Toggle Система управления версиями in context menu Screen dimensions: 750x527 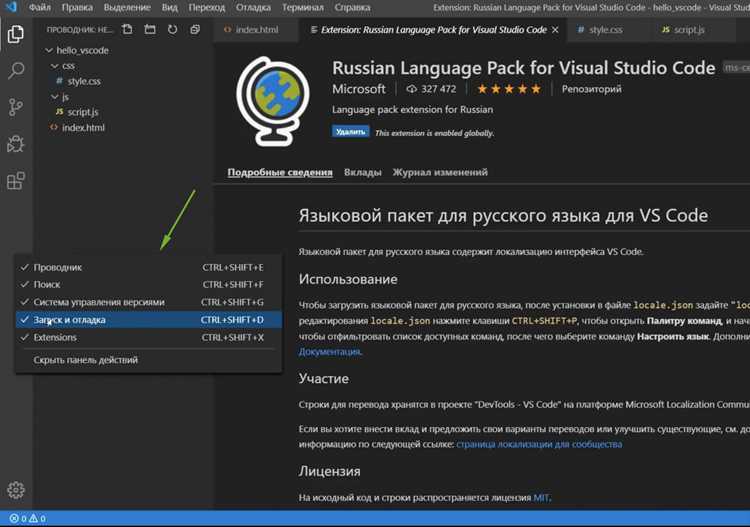point(149,302)
